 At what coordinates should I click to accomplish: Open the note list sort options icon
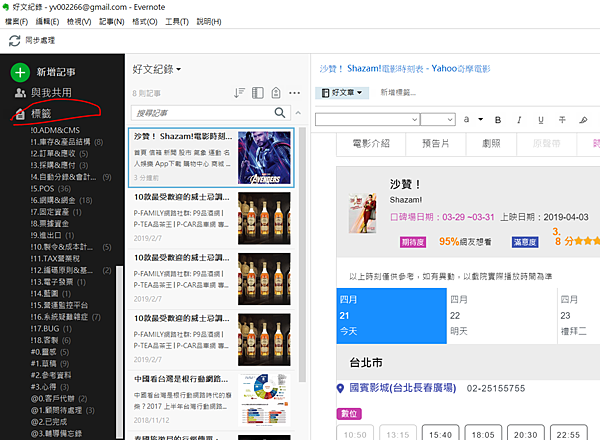coord(239,93)
